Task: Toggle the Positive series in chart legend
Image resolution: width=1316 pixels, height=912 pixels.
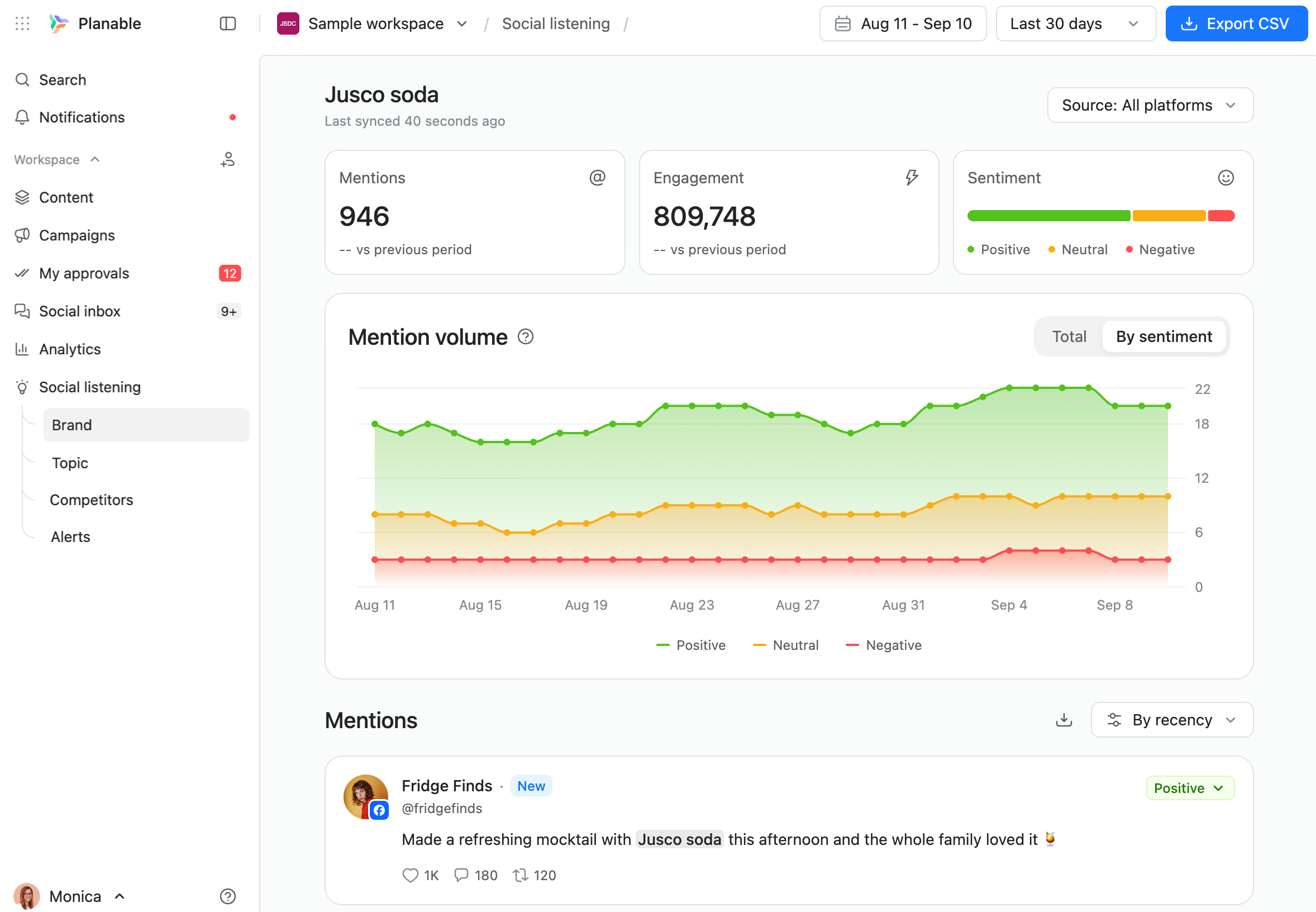Action: click(x=690, y=645)
